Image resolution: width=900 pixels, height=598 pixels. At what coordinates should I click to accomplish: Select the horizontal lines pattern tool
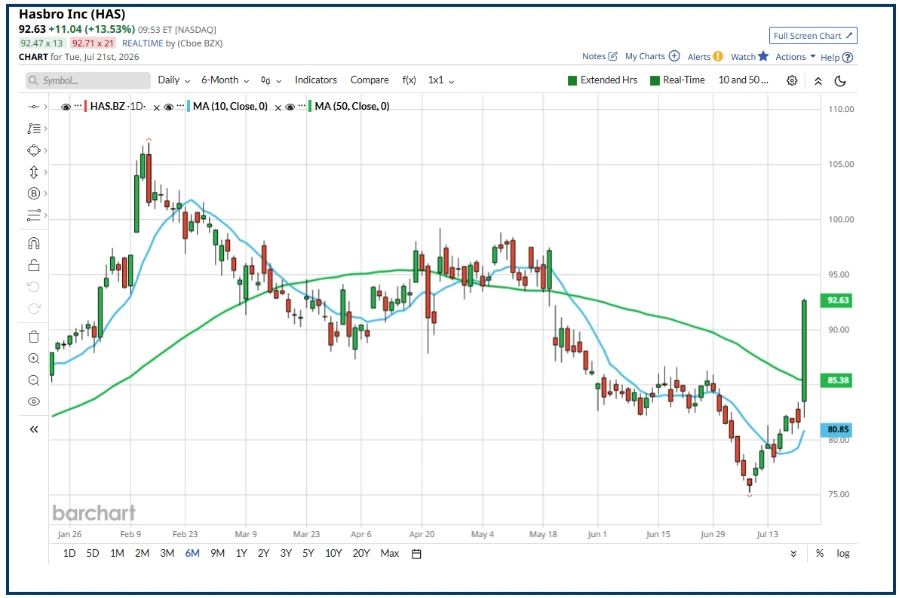(x=34, y=215)
